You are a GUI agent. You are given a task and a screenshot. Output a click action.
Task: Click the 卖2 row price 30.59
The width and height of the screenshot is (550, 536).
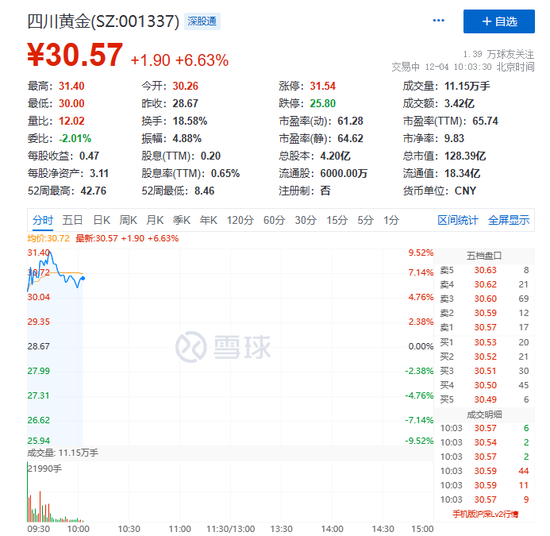[x=485, y=313]
